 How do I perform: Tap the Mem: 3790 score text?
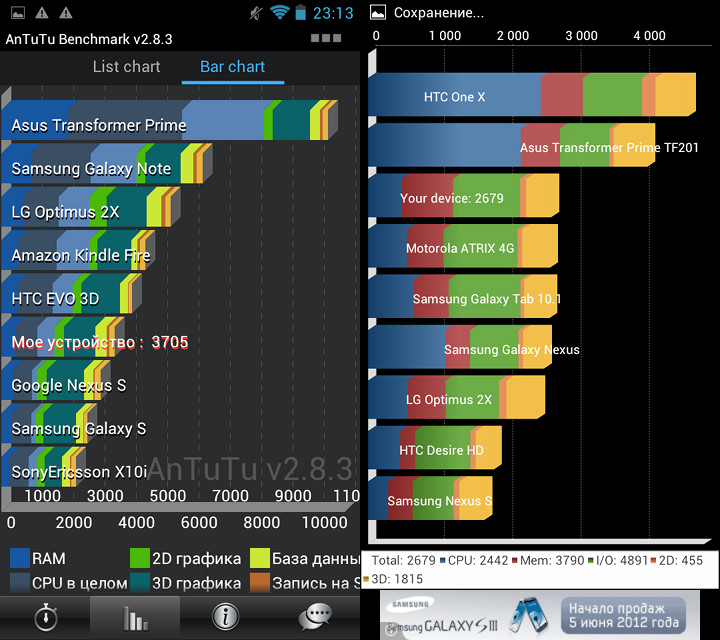(552, 561)
